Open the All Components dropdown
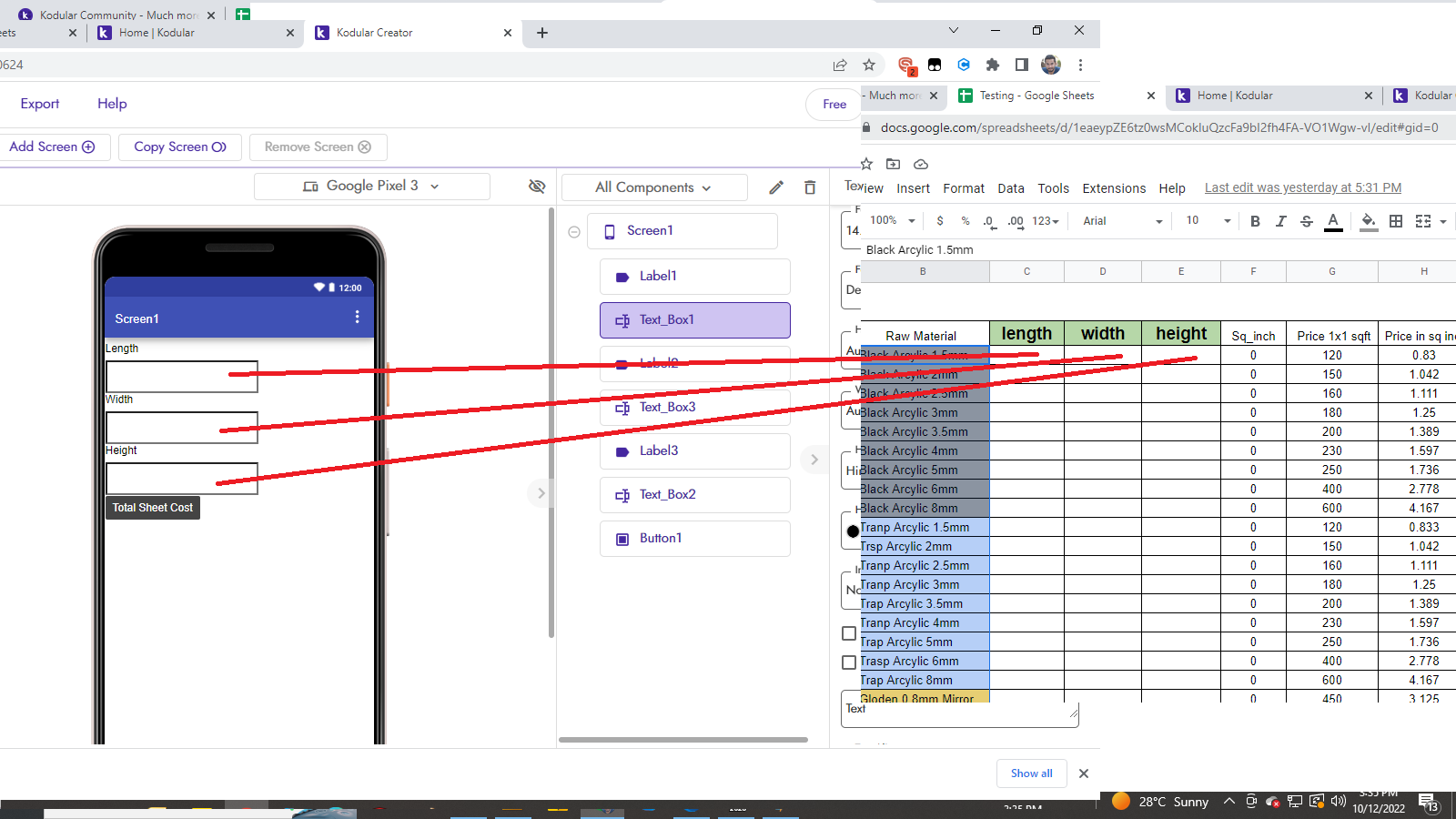The width and height of the screenshot is (1456, 819). [x=653, y=187]
